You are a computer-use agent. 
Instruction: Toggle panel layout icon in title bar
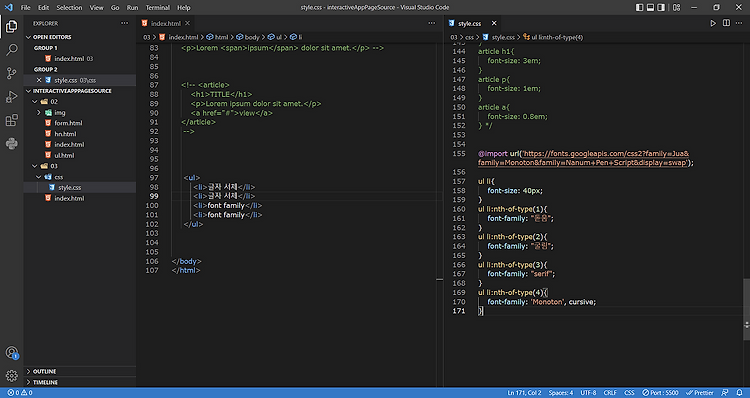coord(651,7)
